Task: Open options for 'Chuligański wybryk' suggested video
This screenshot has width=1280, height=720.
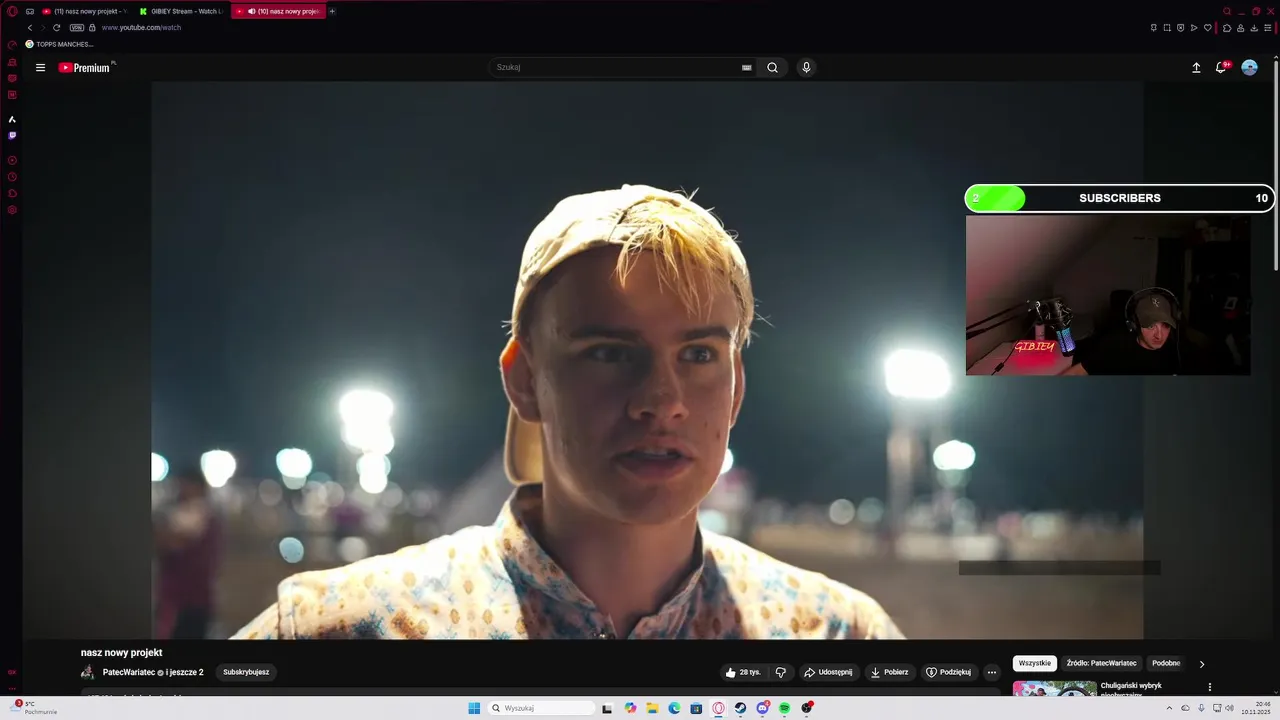Action: click(1210, 687)
